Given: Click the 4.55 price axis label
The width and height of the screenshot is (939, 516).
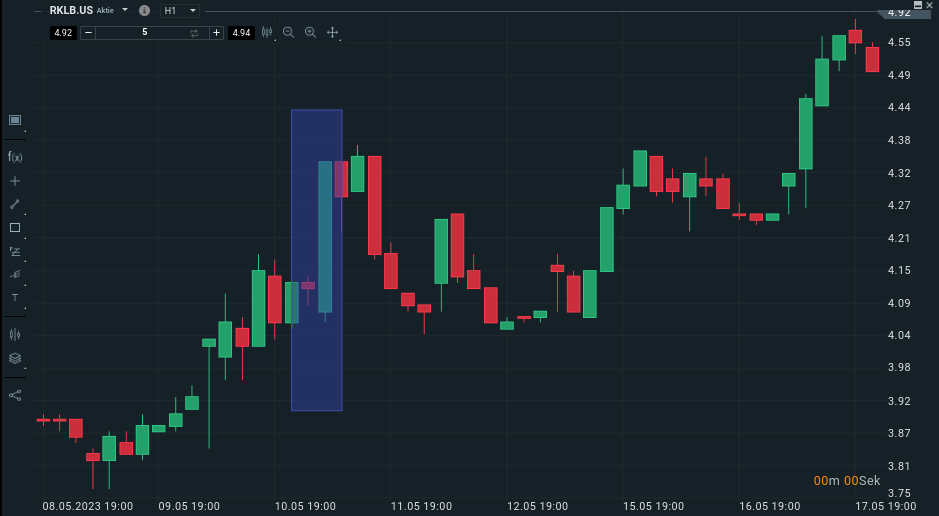Looking at the screenshot, I should (899, 43).
